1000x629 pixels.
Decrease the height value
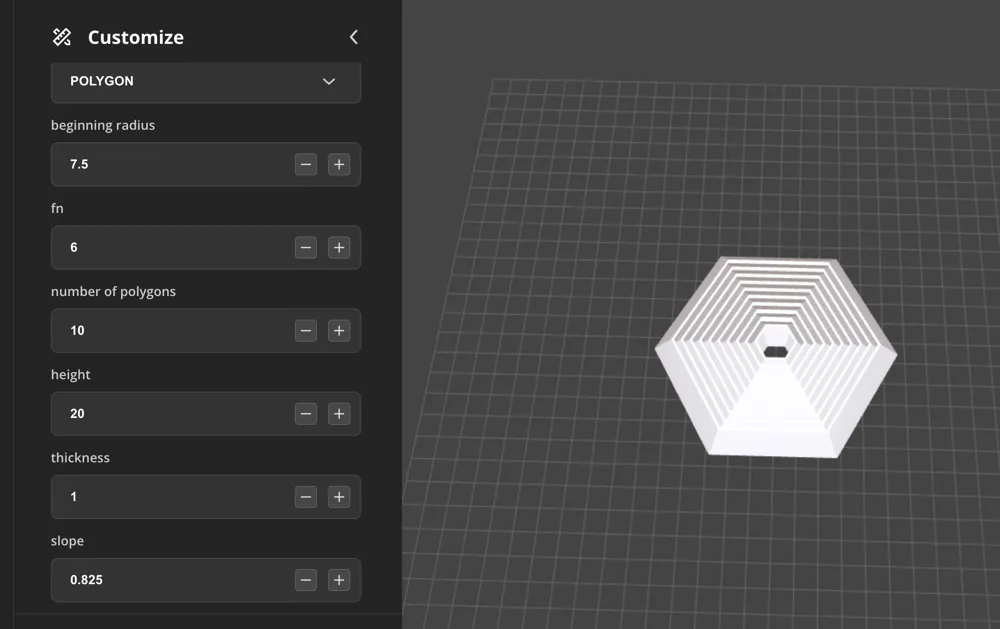pos(306,414)
